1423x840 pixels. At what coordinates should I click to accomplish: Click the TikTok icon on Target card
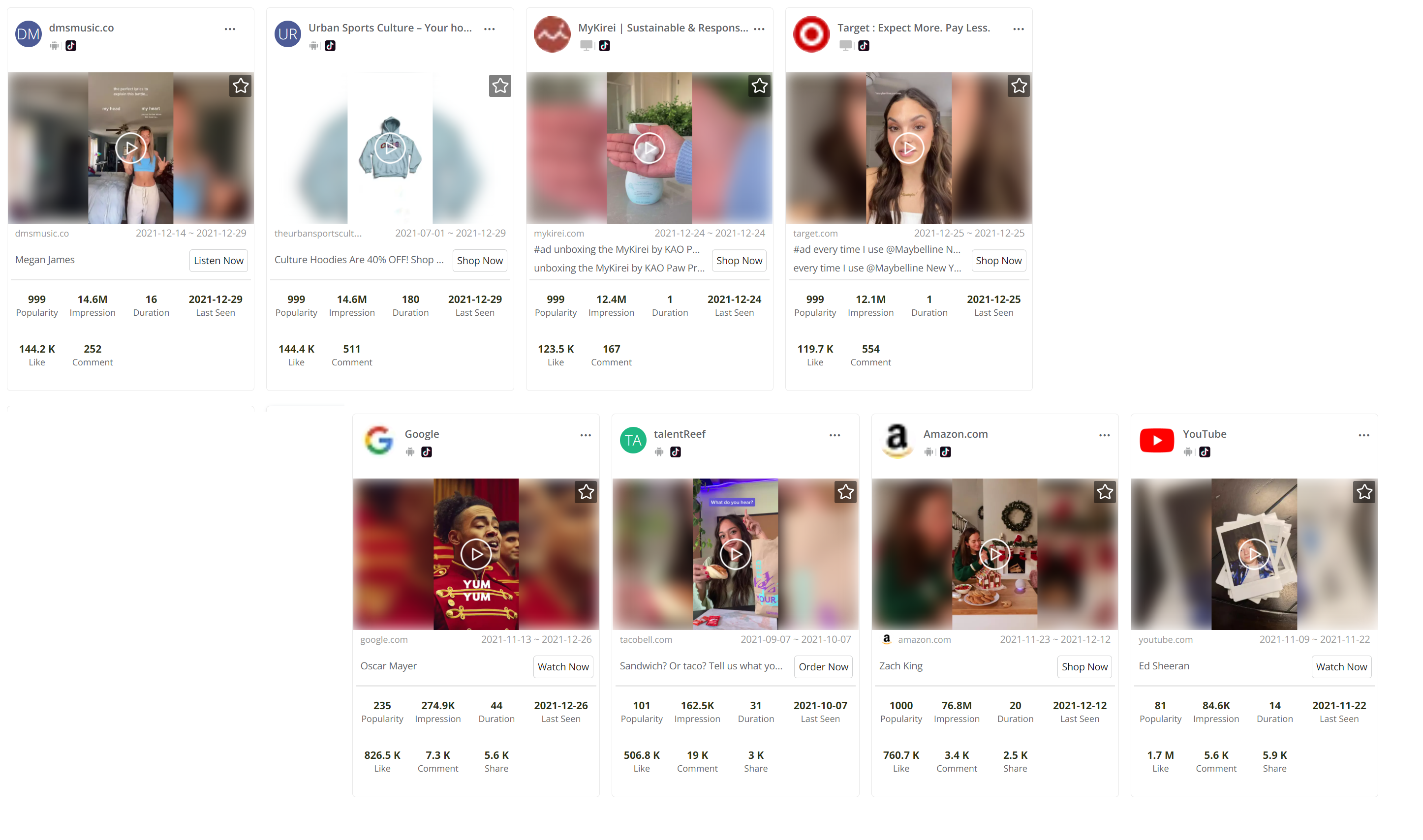[x=862, y=46]
